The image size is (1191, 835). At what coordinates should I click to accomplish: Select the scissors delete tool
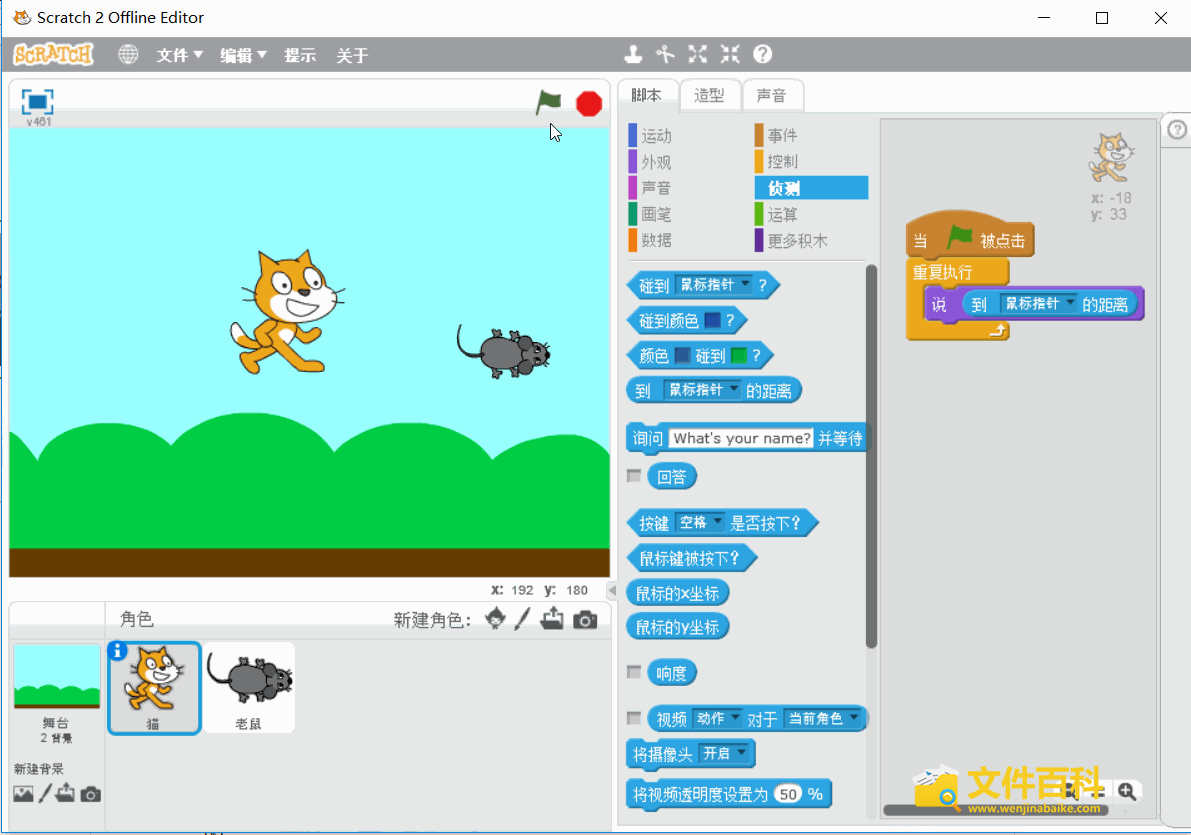pyautogui.click(x=665, y=54)
